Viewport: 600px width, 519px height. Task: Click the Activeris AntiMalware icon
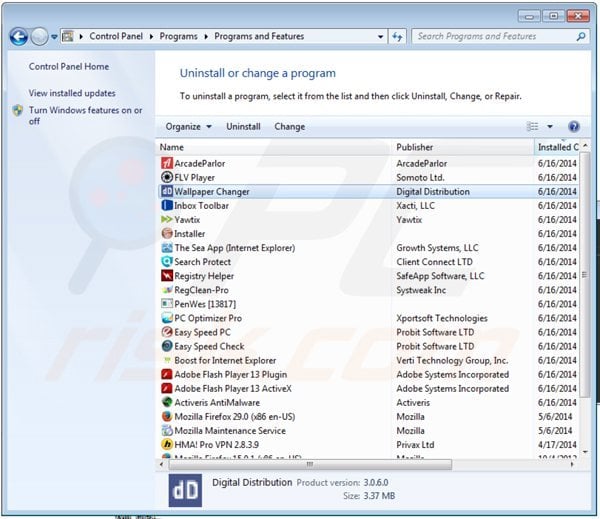click(167, 402)
